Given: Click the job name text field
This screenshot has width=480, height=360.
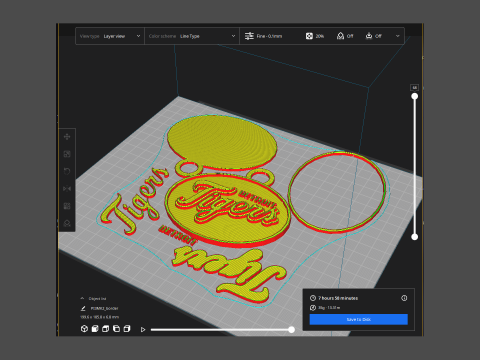Looking at the screenshot, I should (104, 308).
